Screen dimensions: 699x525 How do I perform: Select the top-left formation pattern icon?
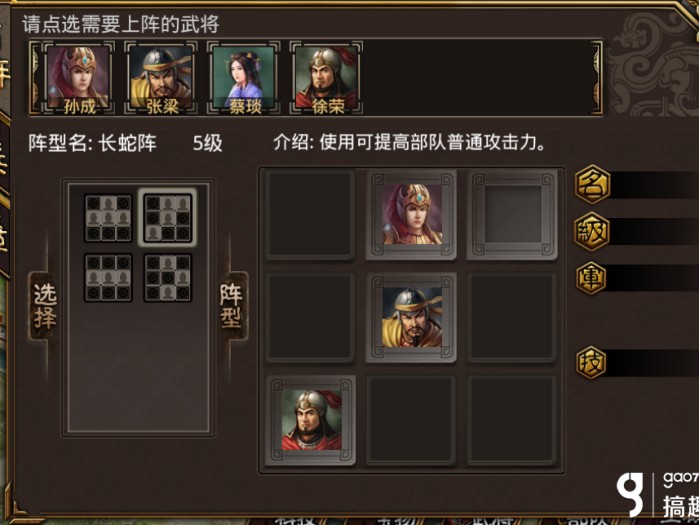coord(108,218)
